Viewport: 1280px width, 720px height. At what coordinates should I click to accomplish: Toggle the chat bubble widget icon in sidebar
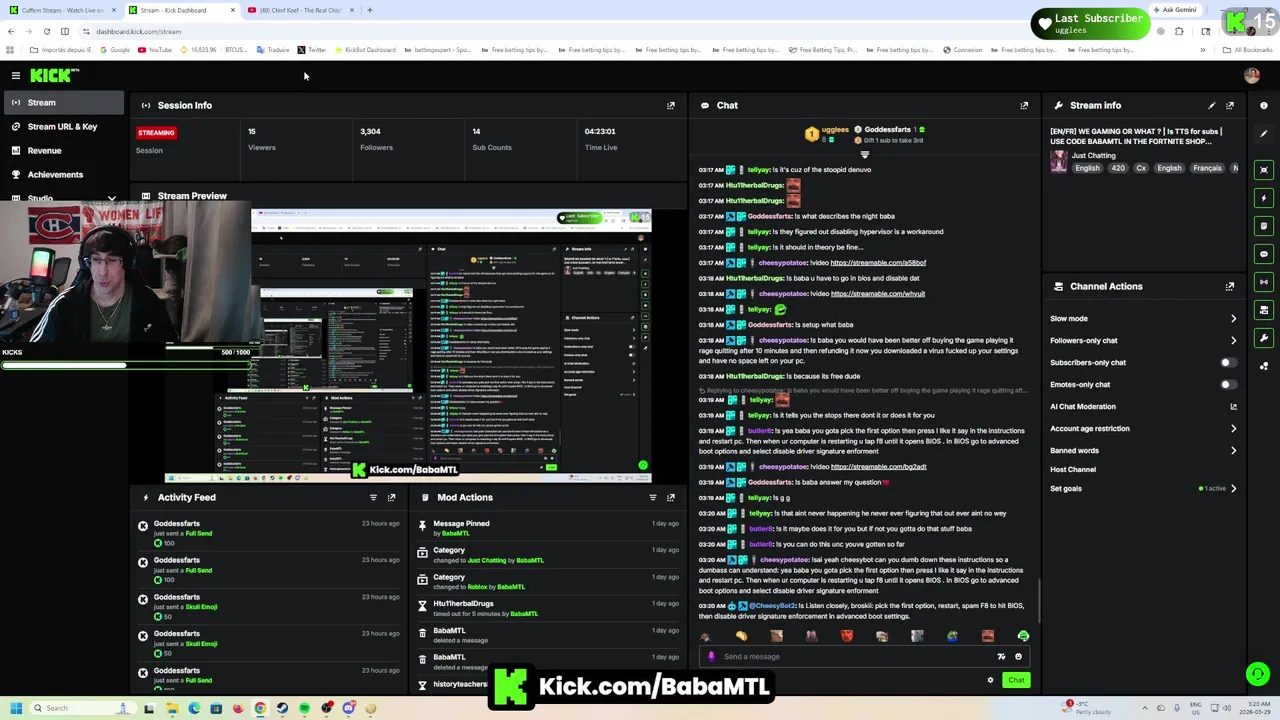click(x=1264, y=254)
